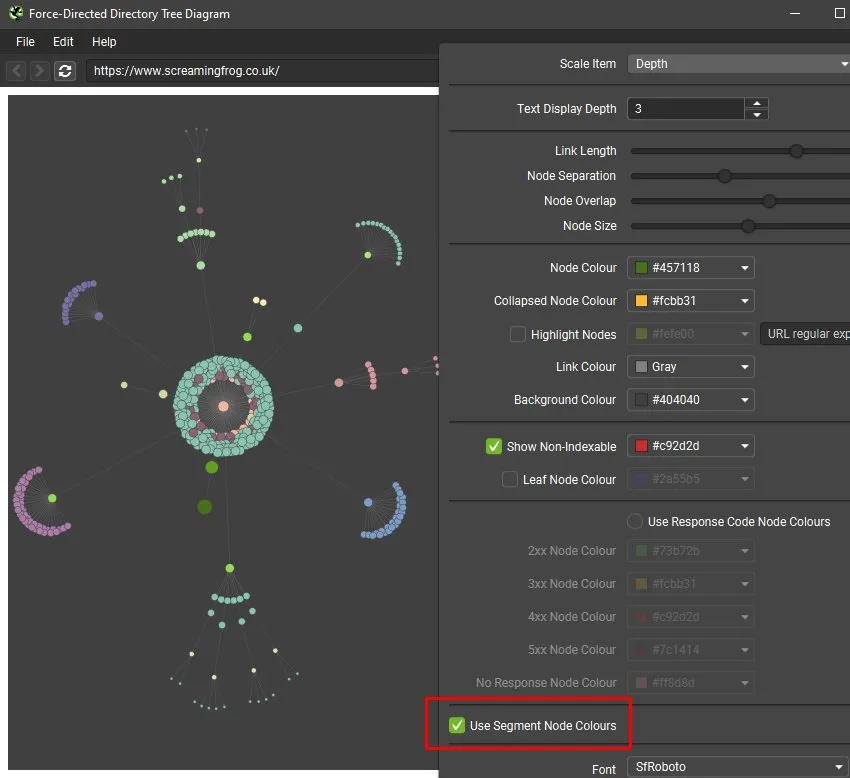
Task: Uncheck the Show Non-Indexable checkbox
Action: 494,446
